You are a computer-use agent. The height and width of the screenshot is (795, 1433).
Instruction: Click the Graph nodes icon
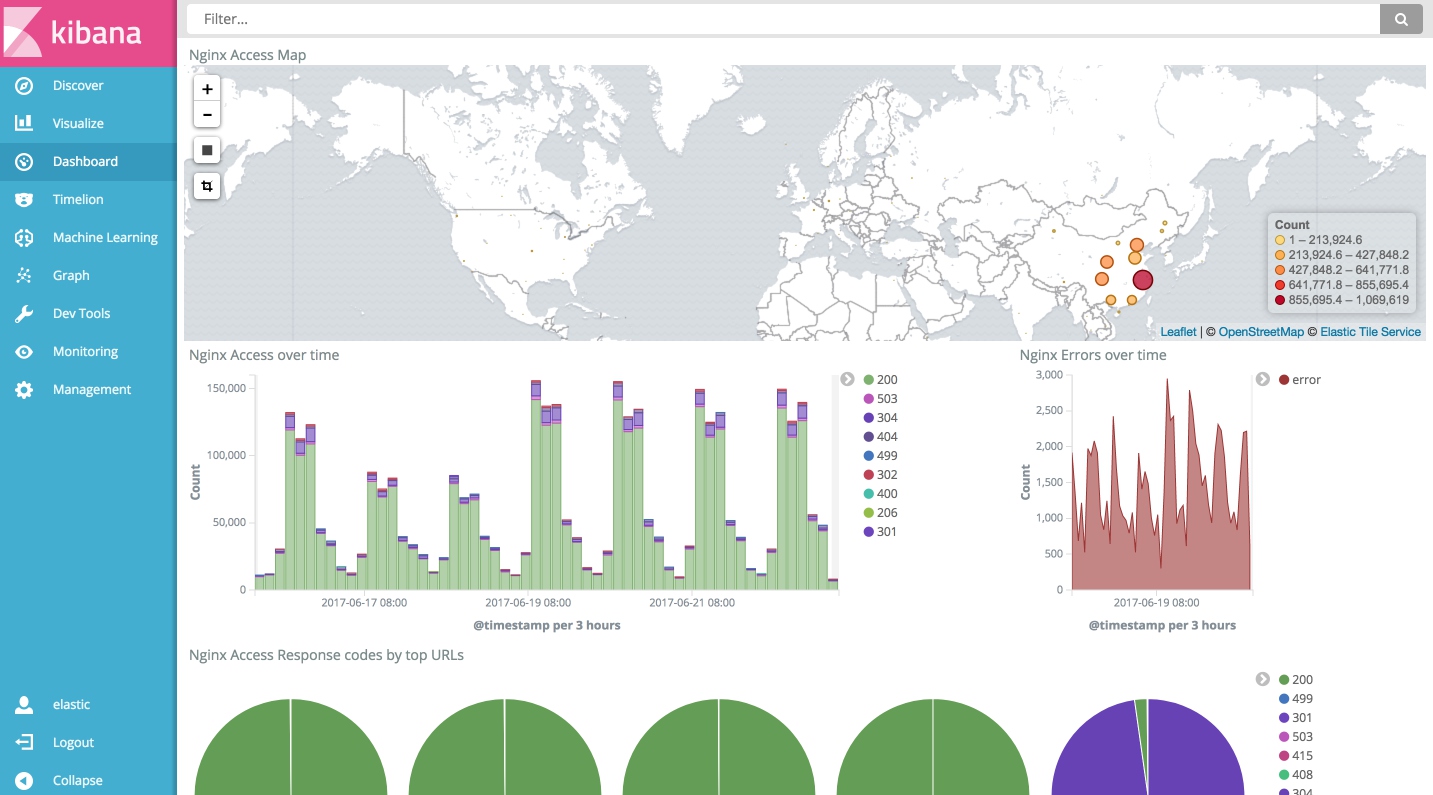pyautogui.click(x=24, y=275)
